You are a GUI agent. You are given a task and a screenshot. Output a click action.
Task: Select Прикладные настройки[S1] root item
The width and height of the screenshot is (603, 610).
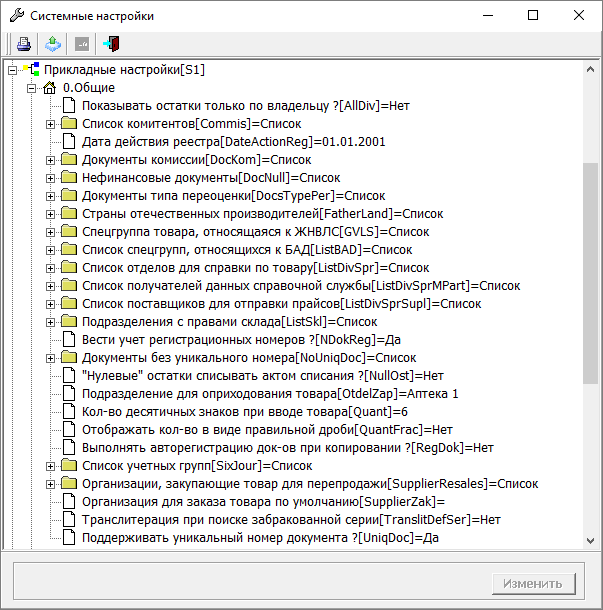point(124,70)
